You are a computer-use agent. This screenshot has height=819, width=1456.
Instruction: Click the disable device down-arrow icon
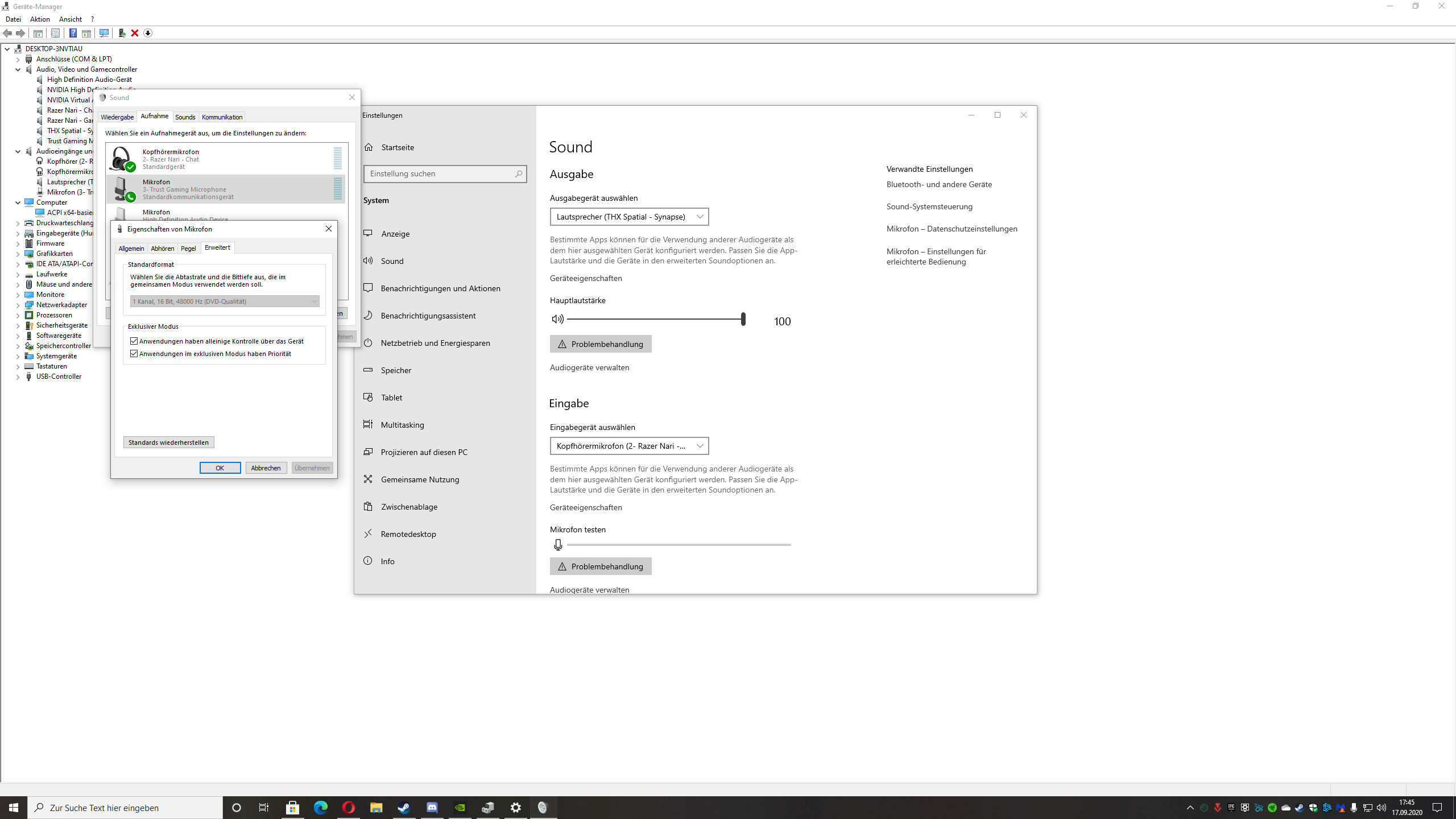point(148,33)
